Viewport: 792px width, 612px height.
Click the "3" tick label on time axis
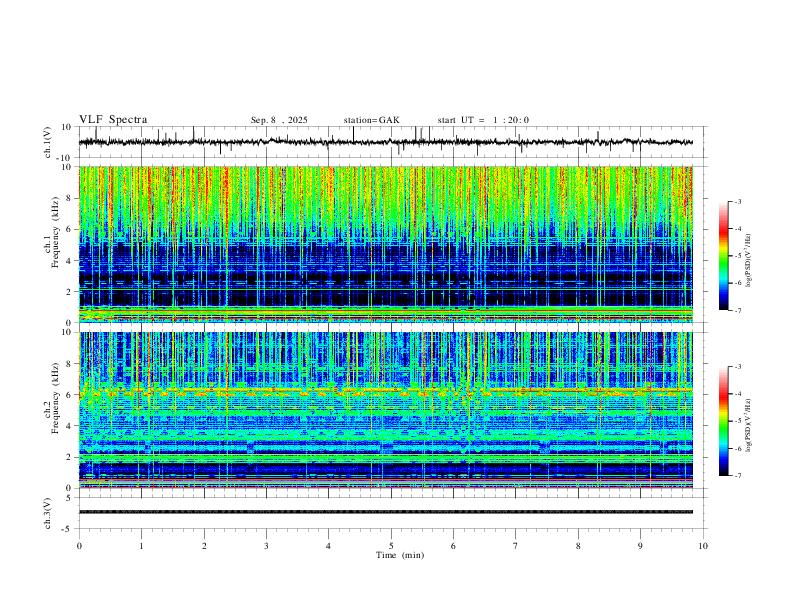pyautogui.click(x=266, y=546)
